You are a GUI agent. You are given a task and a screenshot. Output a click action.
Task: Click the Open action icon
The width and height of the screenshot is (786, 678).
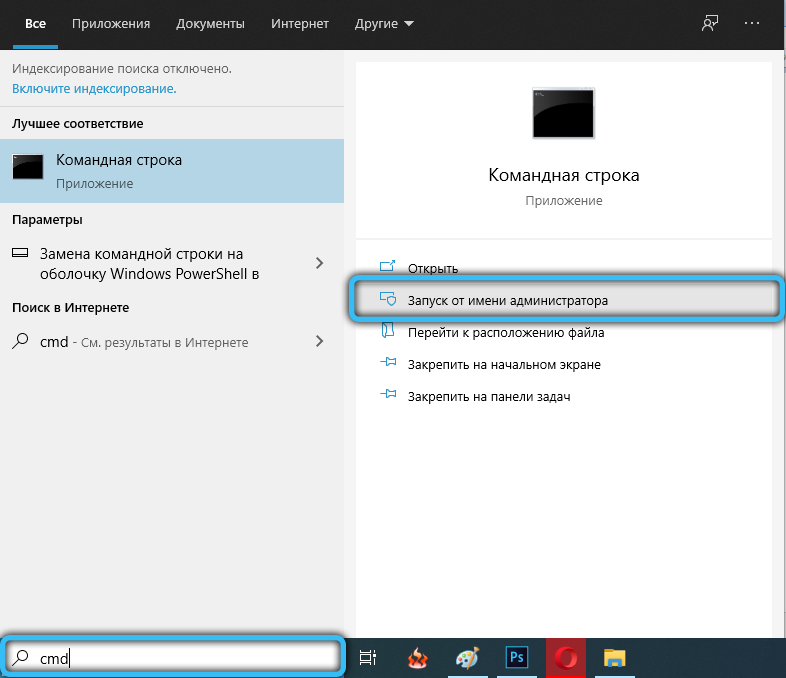(x=387, y=266)
